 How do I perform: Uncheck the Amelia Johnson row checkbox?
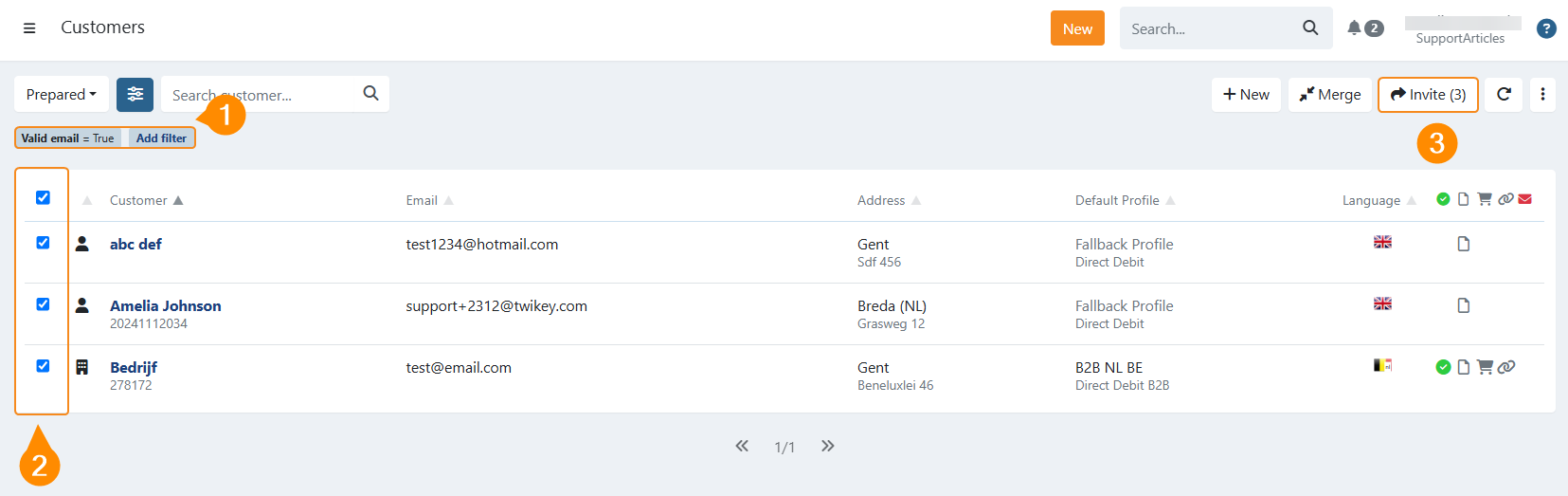[43, 304]
